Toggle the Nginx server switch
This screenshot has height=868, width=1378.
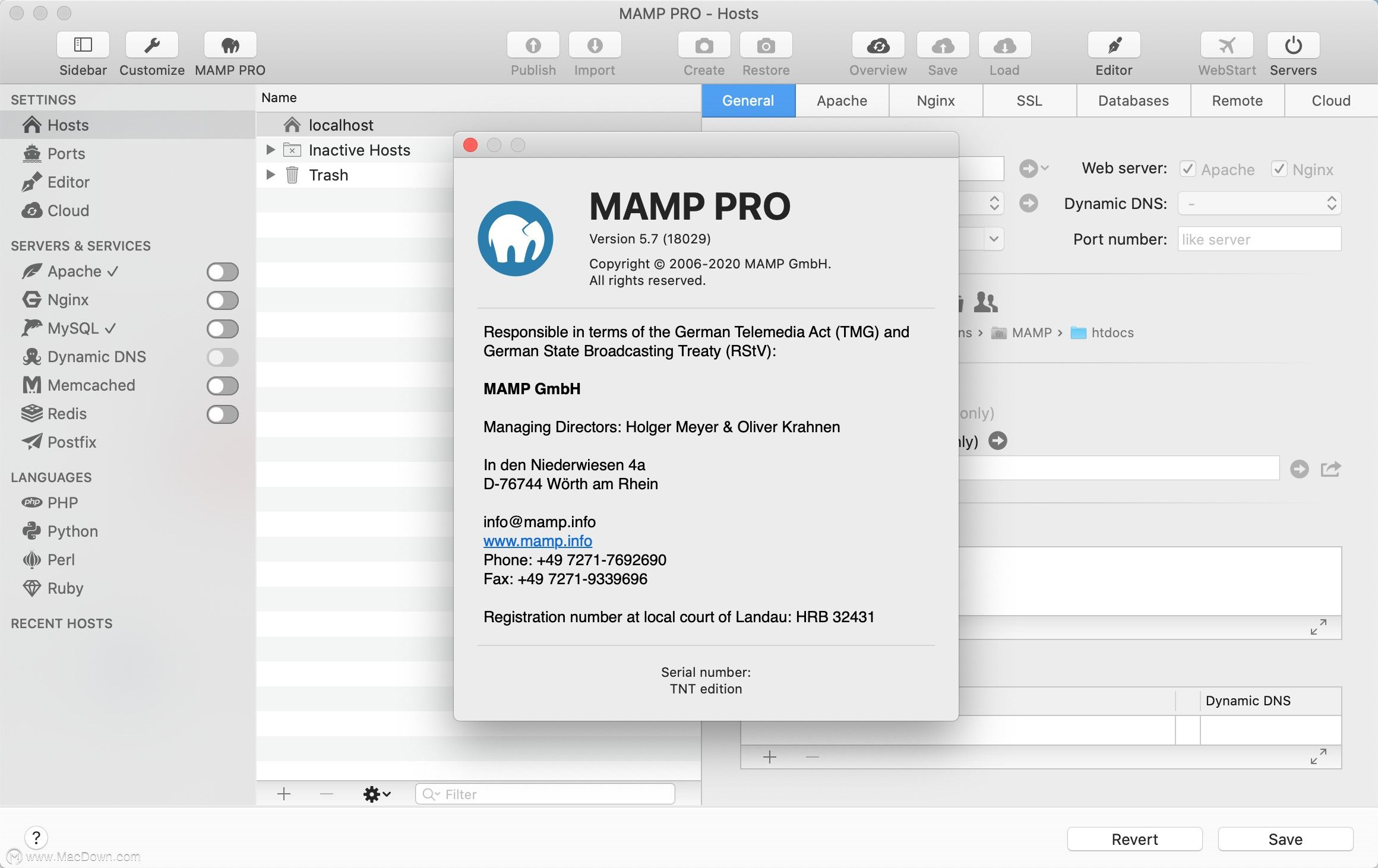pyautogui.click(x=223, y=300)
